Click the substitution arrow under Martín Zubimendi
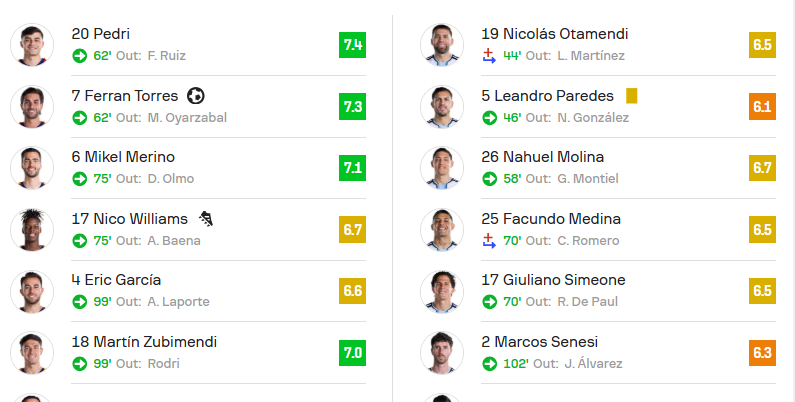 [x=80, y=363]
